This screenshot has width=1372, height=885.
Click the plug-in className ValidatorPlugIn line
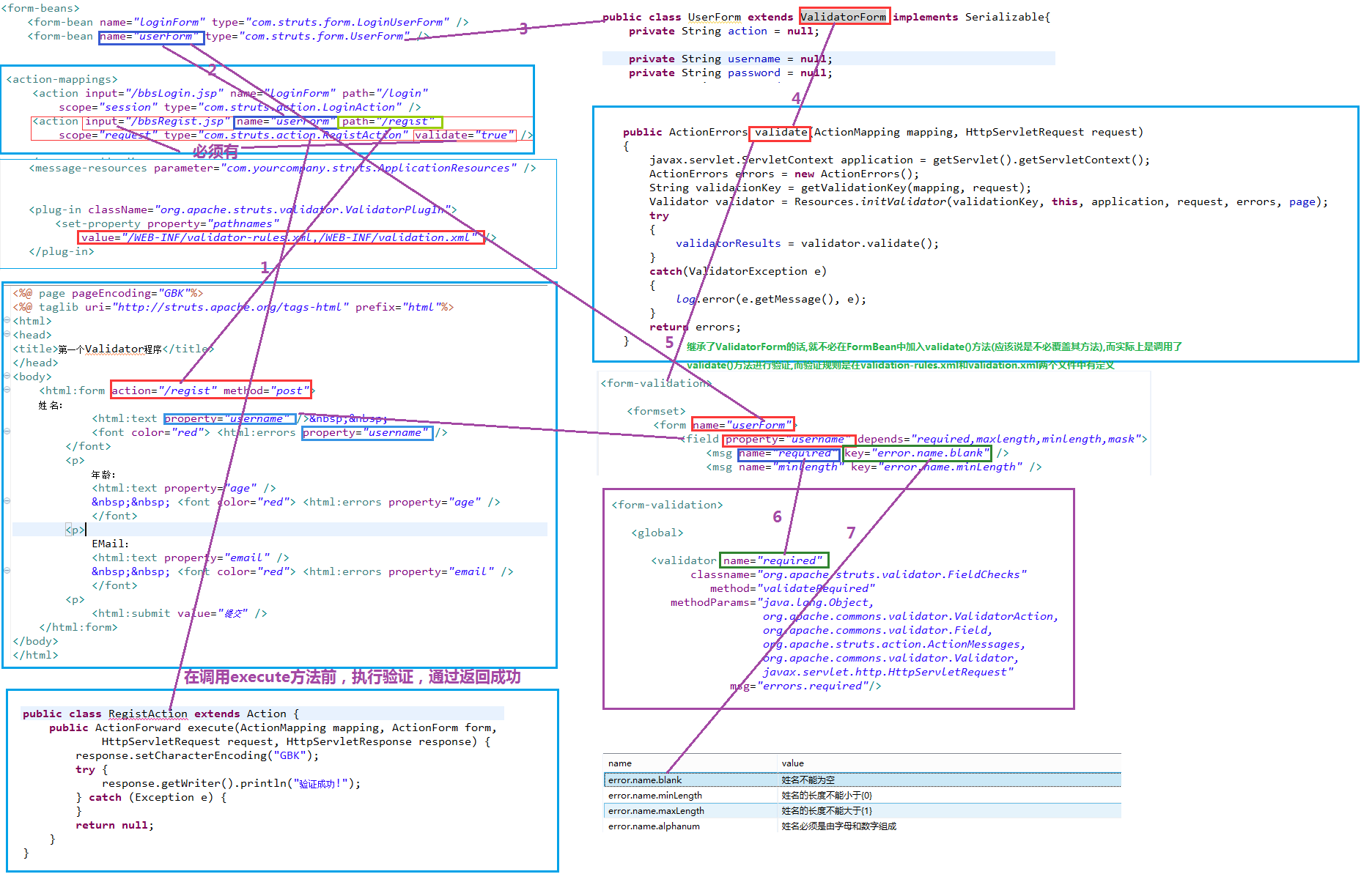click(243, 210)
